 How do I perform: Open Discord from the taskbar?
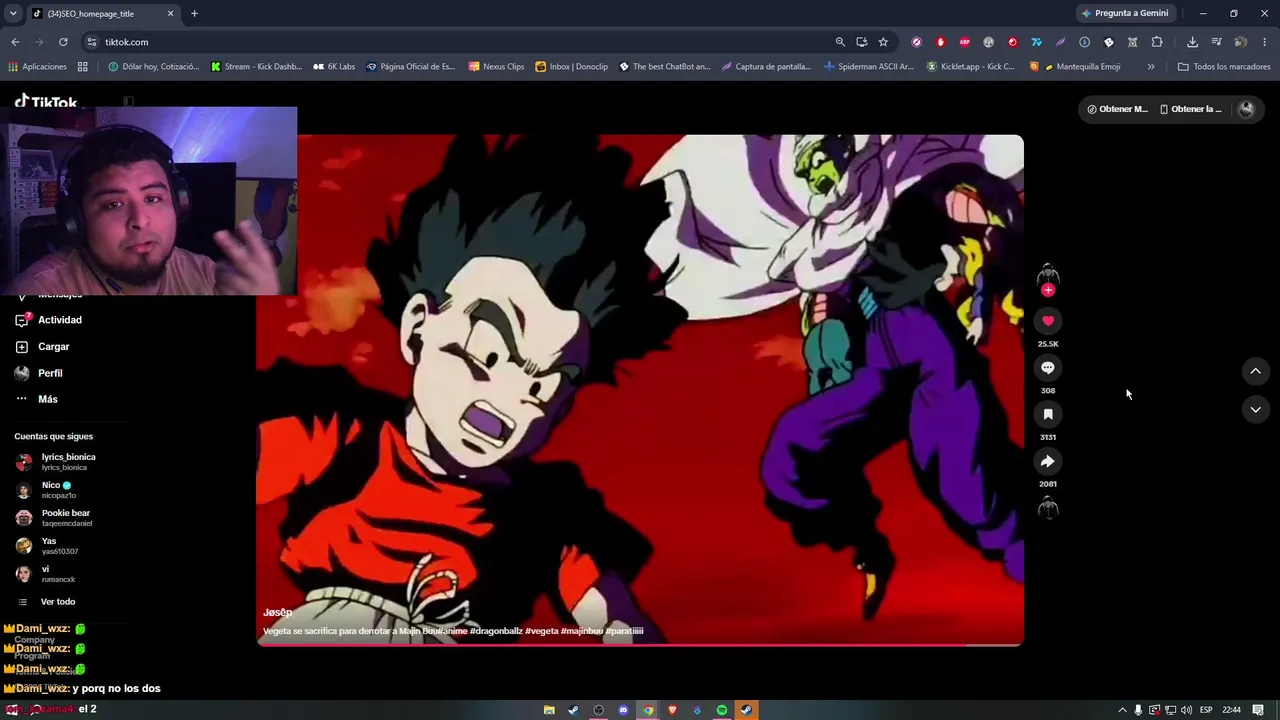[x=623, y=710]
